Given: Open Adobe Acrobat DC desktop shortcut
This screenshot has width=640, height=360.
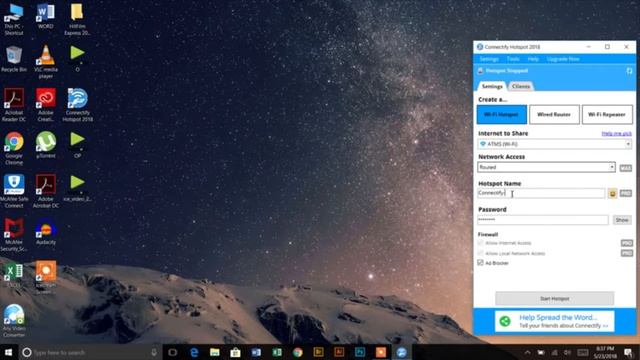Looking at the screenshot, I should 45,191.
